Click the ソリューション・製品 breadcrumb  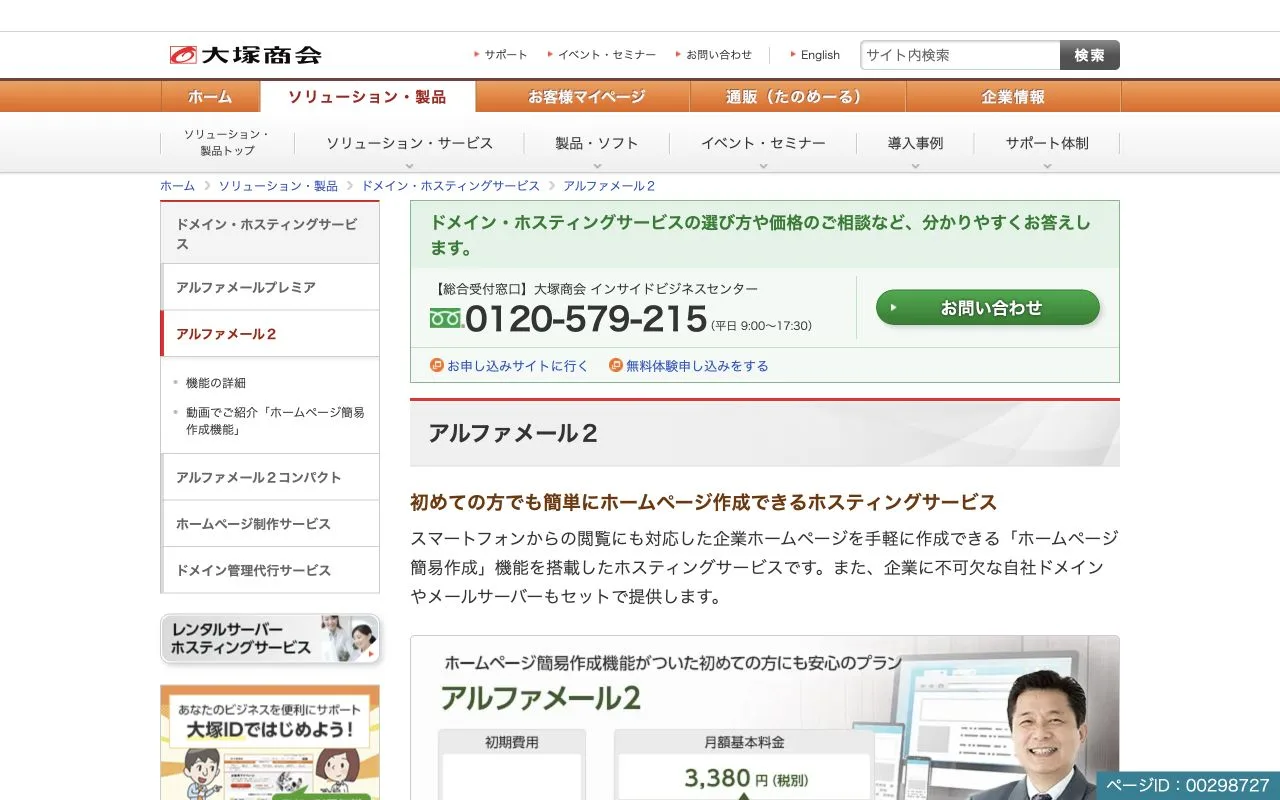click(278, 186)
